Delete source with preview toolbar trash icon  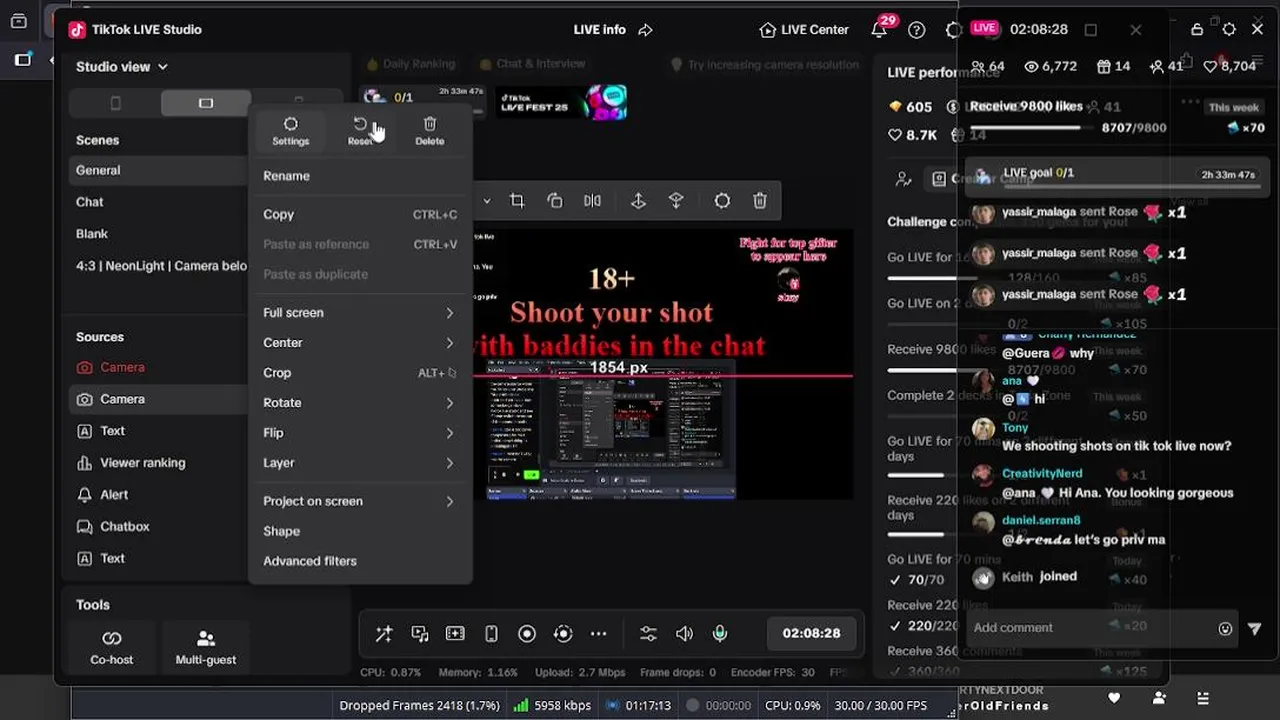pyautogui.click(x=760, y=201)
